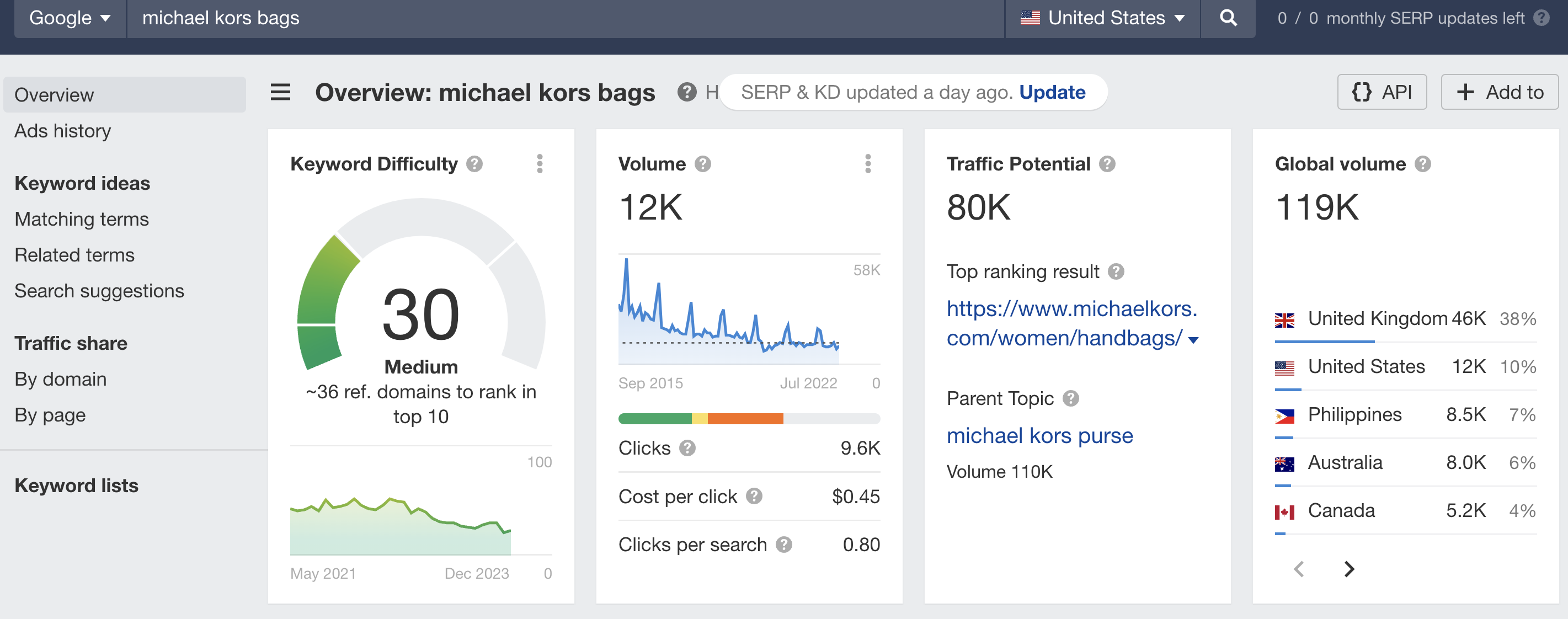This screenshot has height=619, width=1568.
Task: Open three-dot menu on Volume card
Action: click(x=867, y=164)
